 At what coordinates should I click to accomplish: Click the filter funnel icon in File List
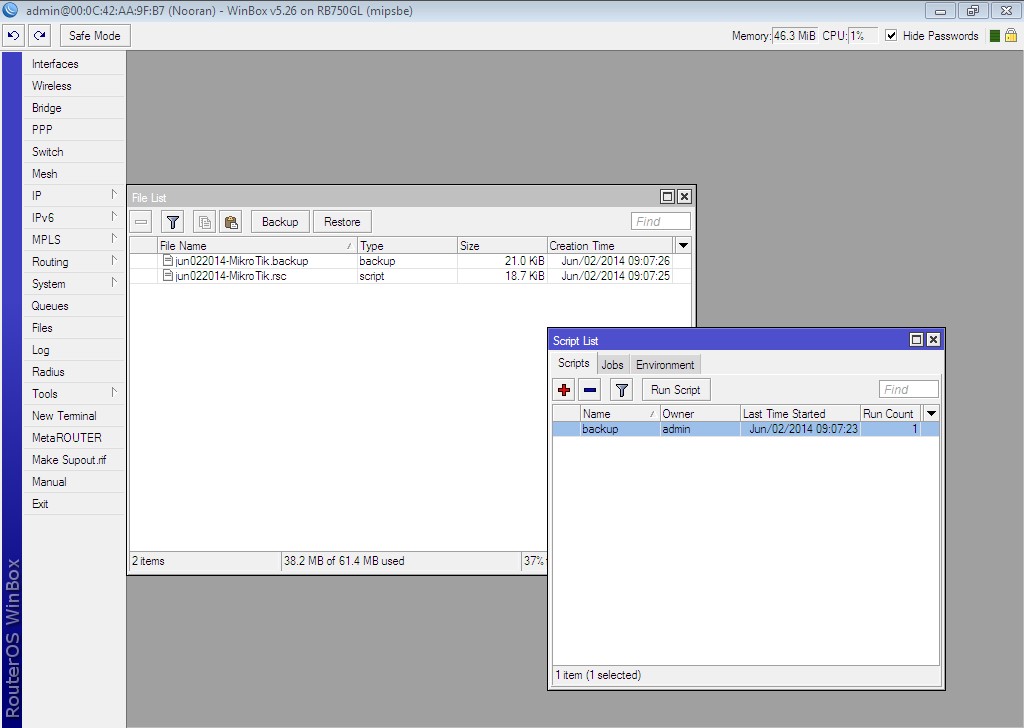click(x=173, y=222)
